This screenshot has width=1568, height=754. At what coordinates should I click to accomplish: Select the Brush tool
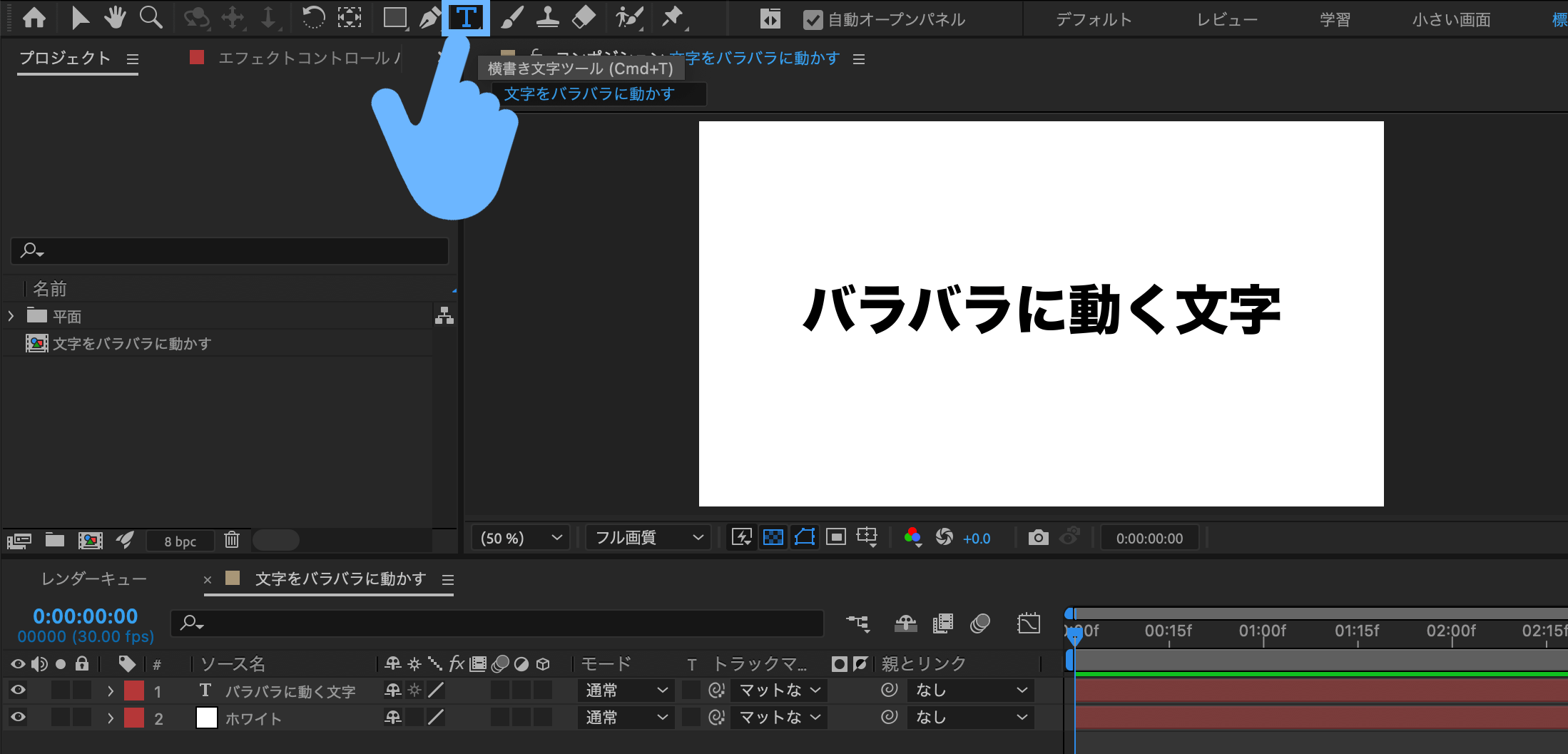[511, 18]
